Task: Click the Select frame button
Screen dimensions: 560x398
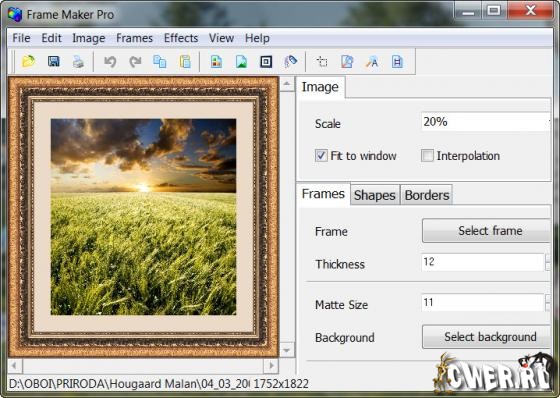Action: (x=486, y=231)
